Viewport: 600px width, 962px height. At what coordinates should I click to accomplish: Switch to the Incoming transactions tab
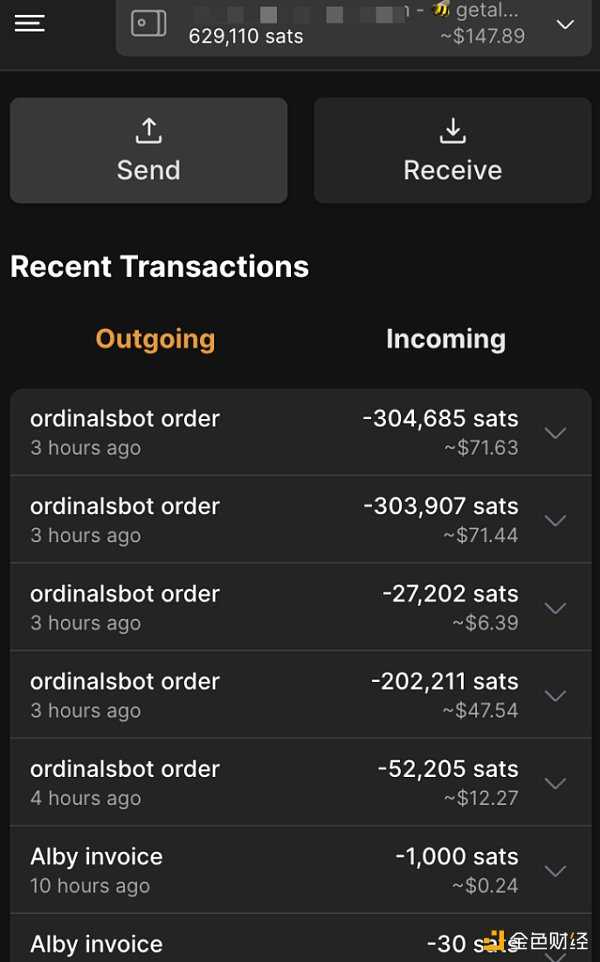coord(445,339)
